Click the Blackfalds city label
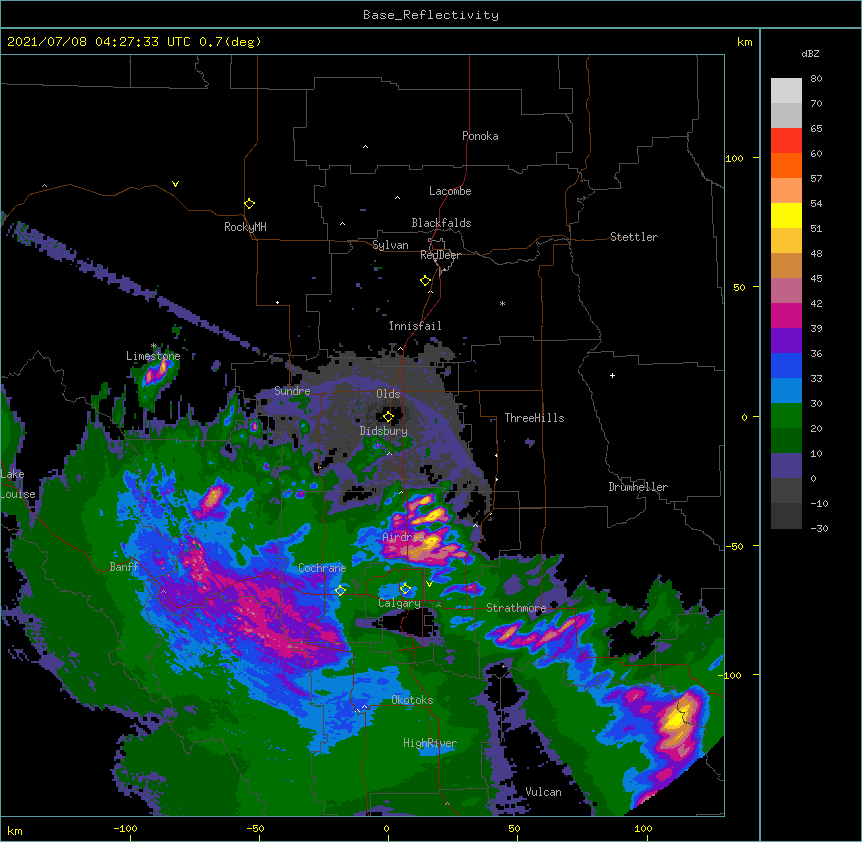 pyautogui.click(x=441, y=223)
